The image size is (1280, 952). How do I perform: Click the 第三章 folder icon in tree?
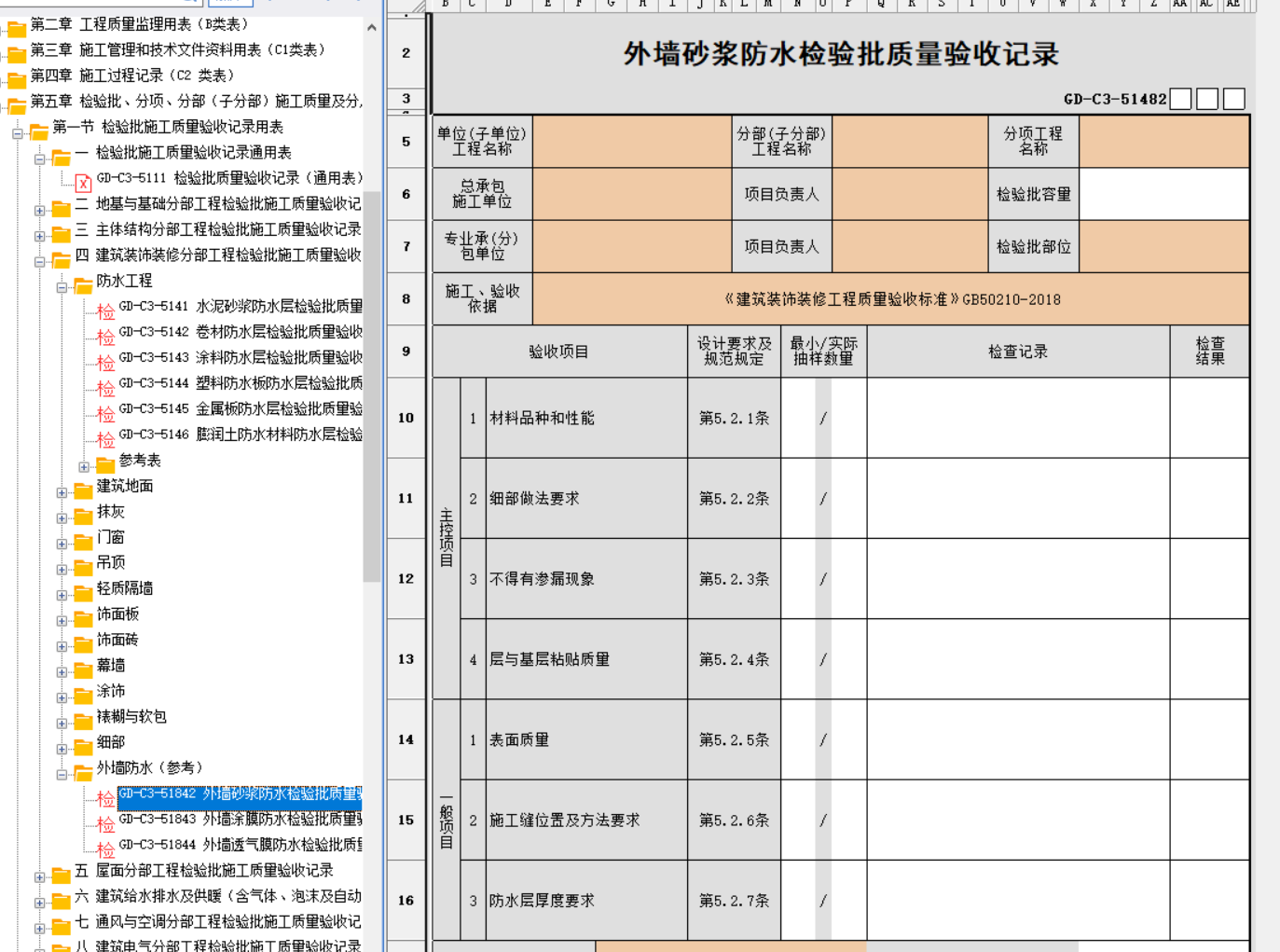point(17,53)
